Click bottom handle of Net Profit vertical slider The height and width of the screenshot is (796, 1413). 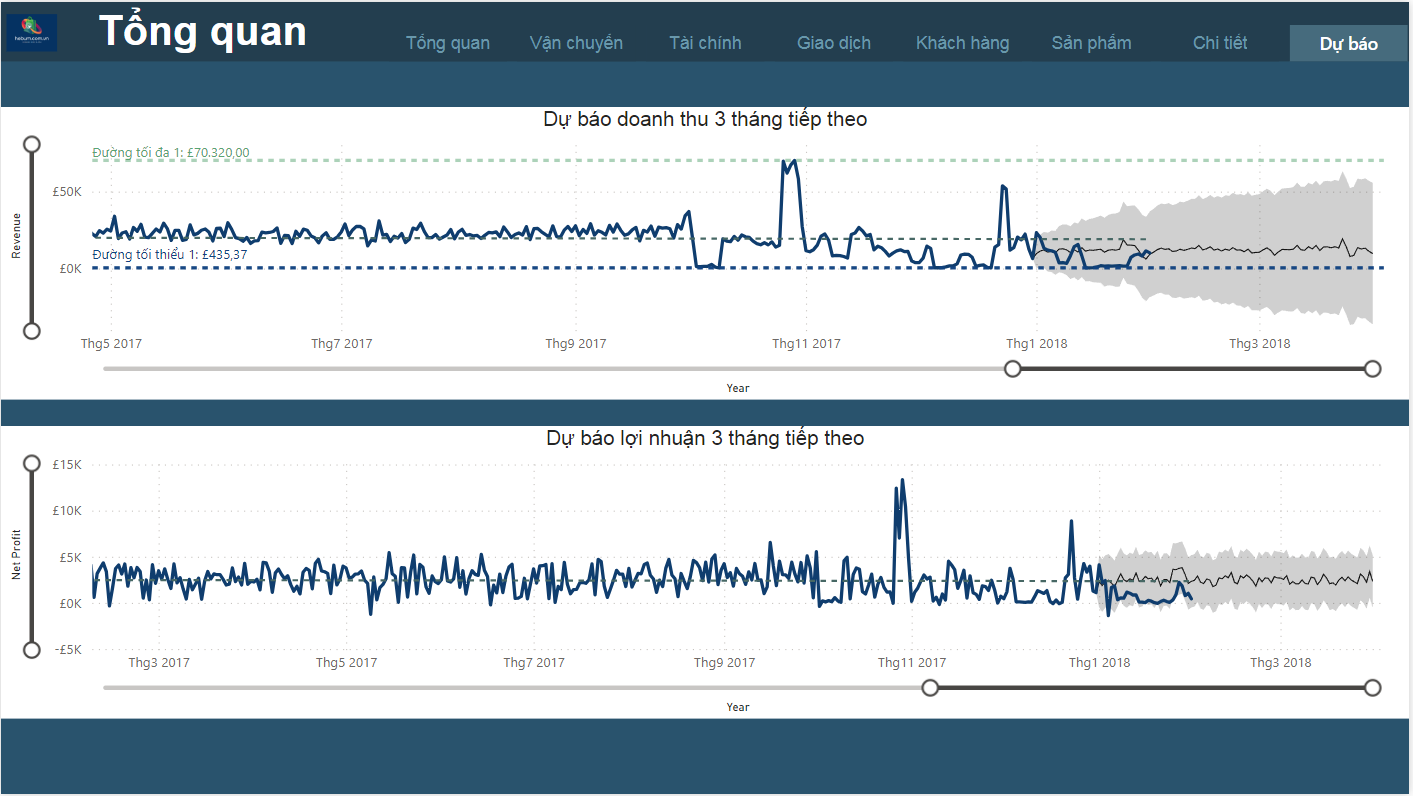click(32, 650)
